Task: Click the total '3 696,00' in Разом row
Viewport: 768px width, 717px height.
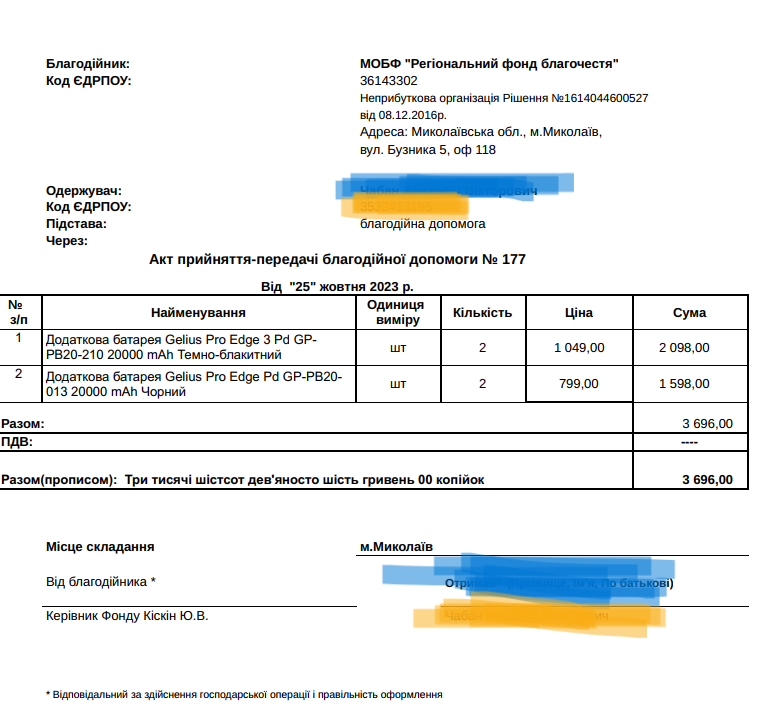Action: (707, 424)
